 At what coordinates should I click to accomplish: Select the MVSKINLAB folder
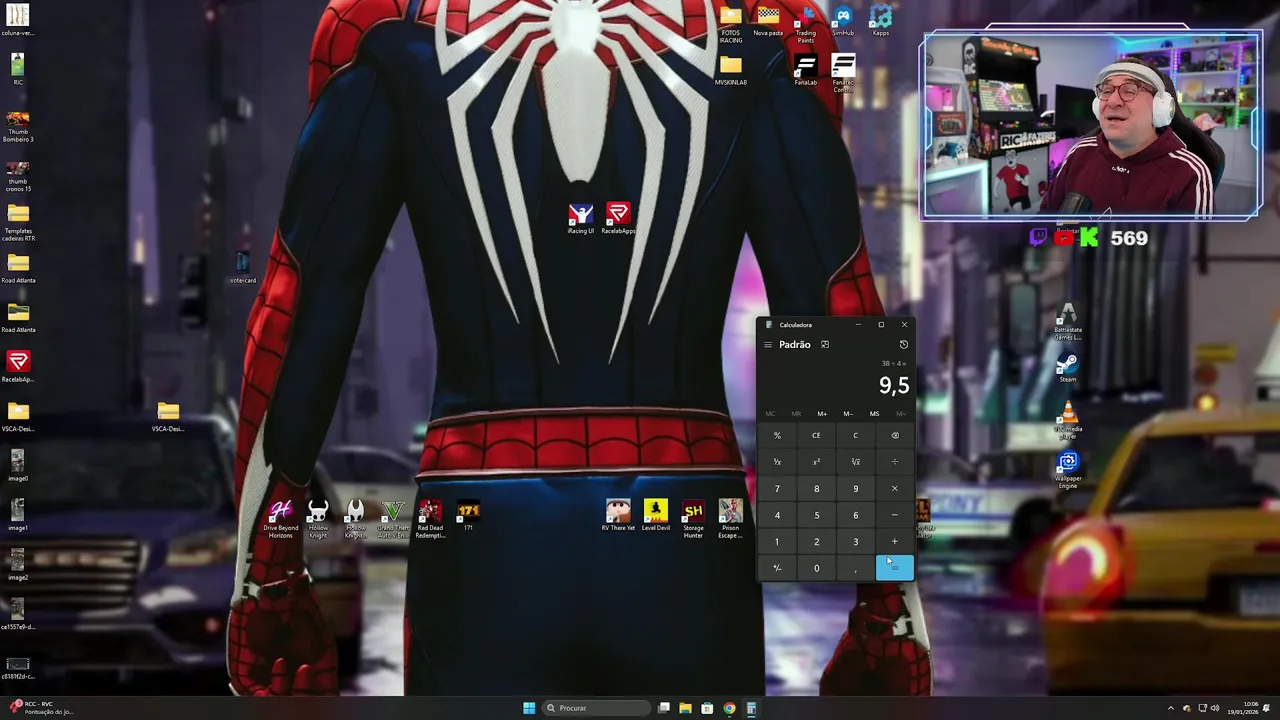pyautogui.click(x=731, y=70)
